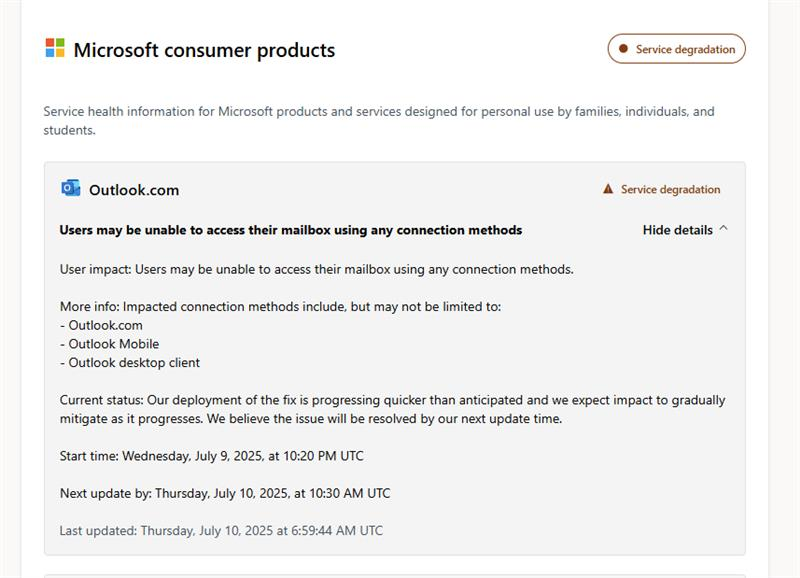This screenshot has width=800, height=578.
Task: Click the Start time line
Action: [x=211, y=456]
